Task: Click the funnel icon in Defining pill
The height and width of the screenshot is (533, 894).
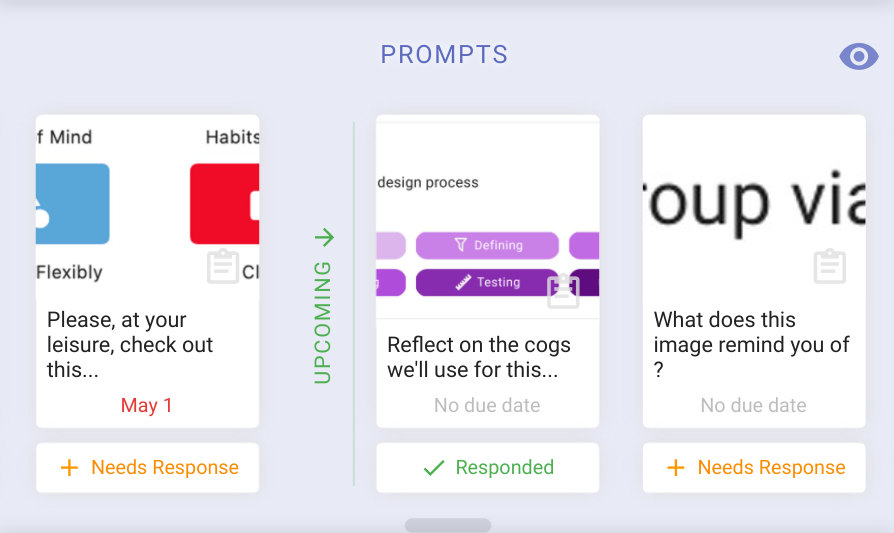Action: [x=461, y=245]
